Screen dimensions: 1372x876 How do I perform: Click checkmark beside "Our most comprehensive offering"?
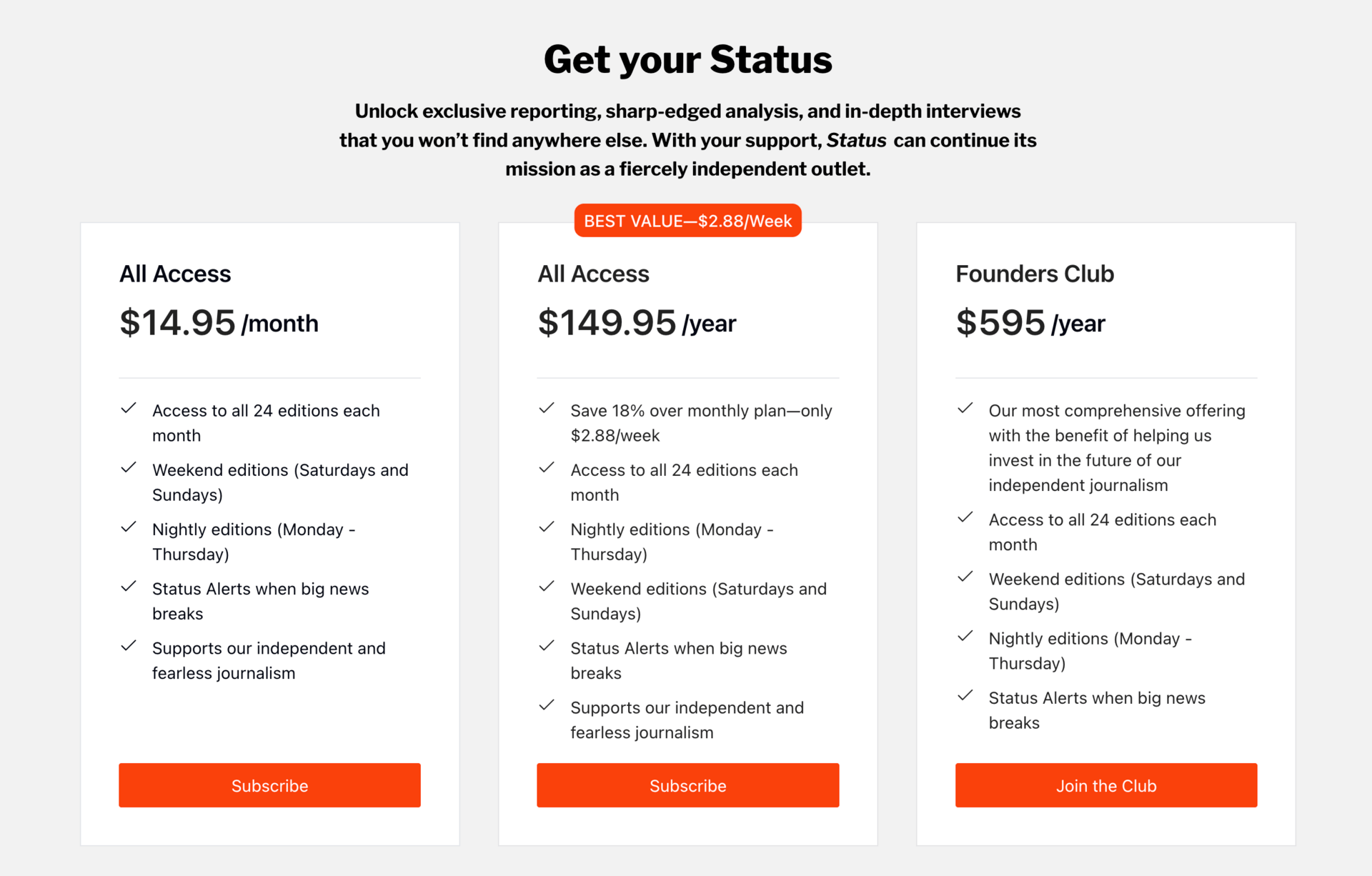point(965,409)
